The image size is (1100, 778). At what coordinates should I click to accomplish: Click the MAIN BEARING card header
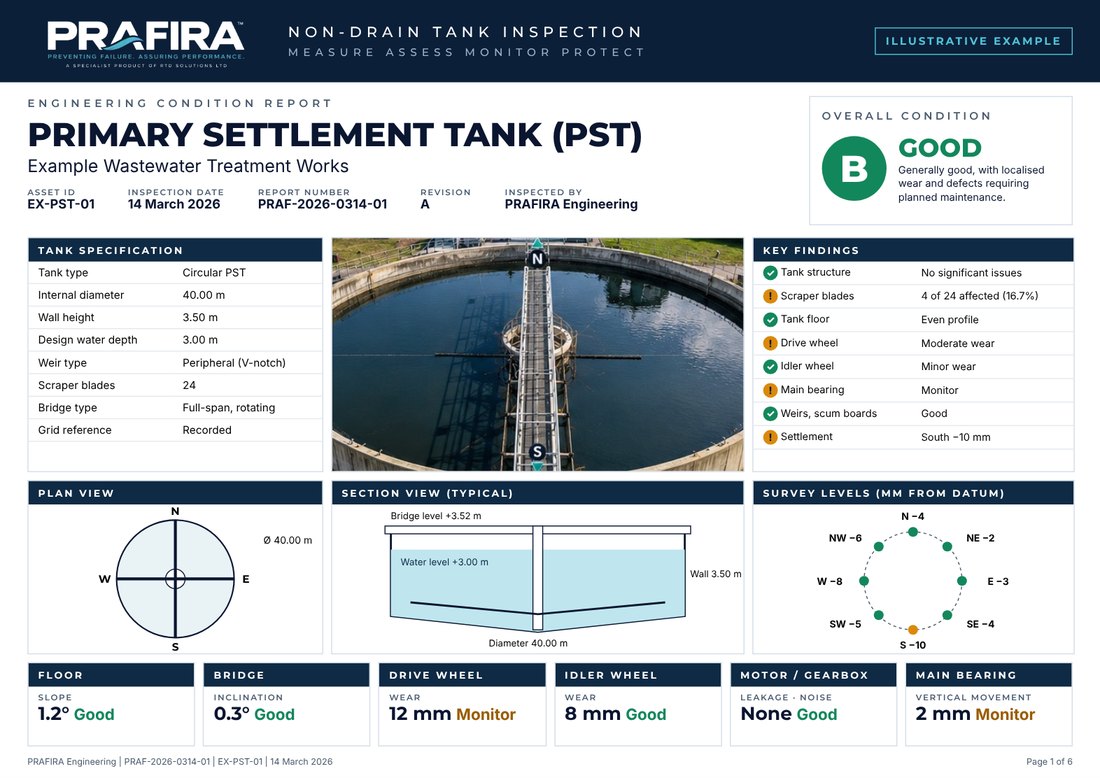pos(989,675)
